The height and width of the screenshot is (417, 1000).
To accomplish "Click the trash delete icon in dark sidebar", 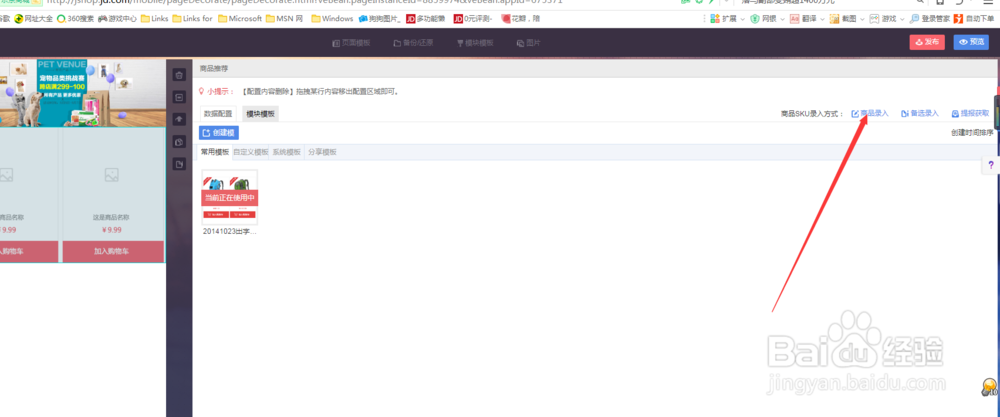I will (179, 75).
